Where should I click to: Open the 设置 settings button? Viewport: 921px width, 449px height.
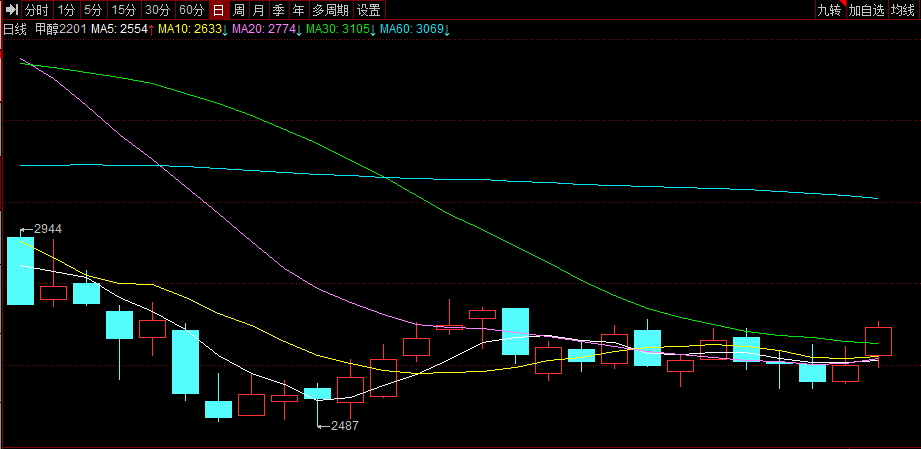coord(369,9)
